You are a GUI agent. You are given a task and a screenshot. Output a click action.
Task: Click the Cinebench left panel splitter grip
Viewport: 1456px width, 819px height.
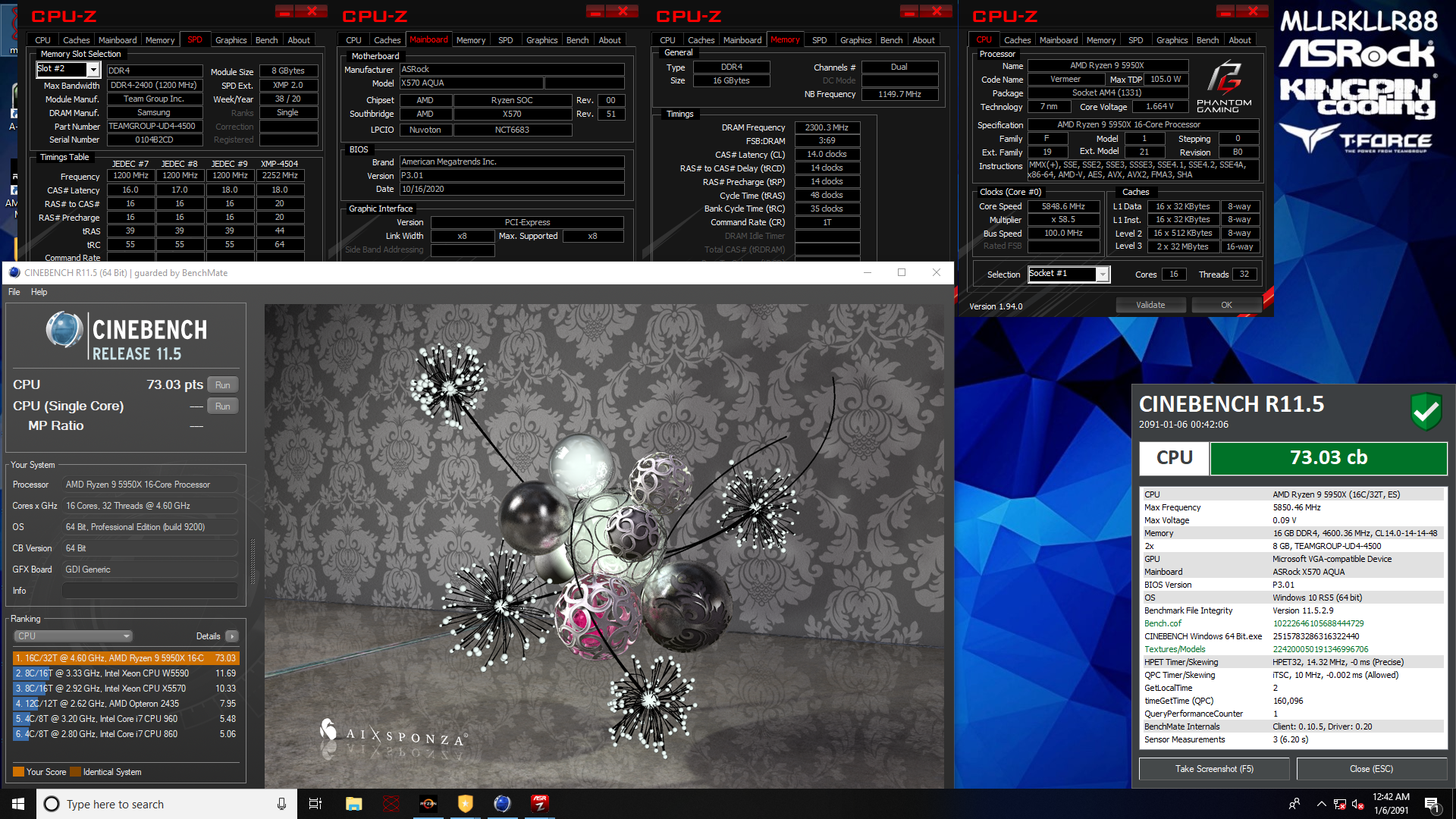[x=253, y=561]
